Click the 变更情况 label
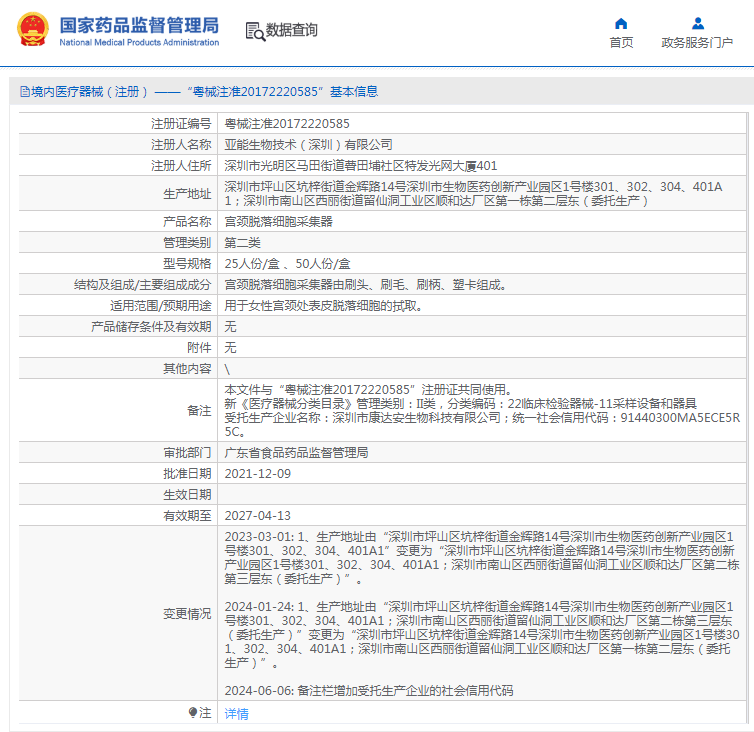 pyautogui.click(x=187, y=613)
